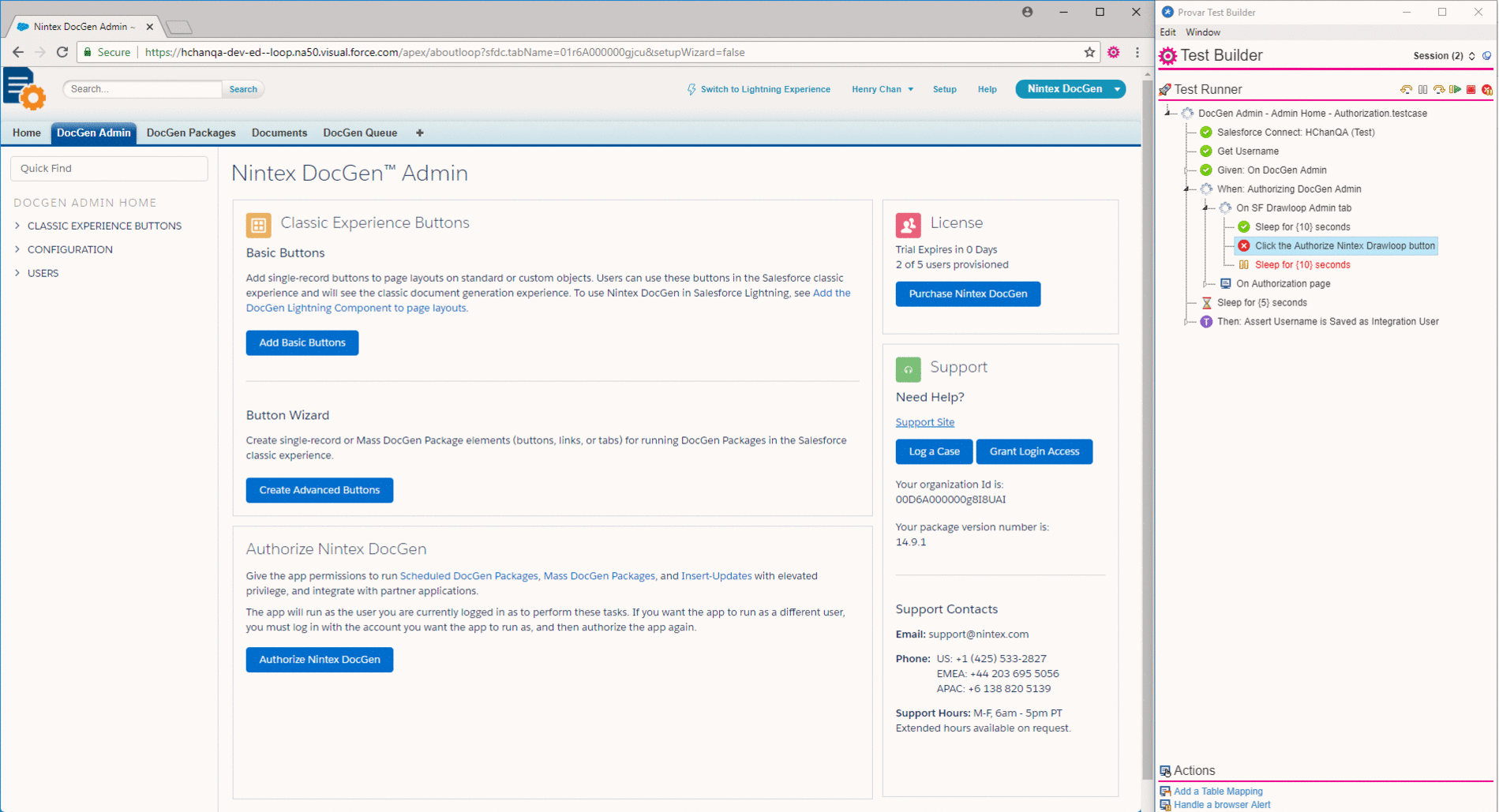Click the Add Basic Buttons button
This screenshot has width=1499, height=812.
(302, 342)
